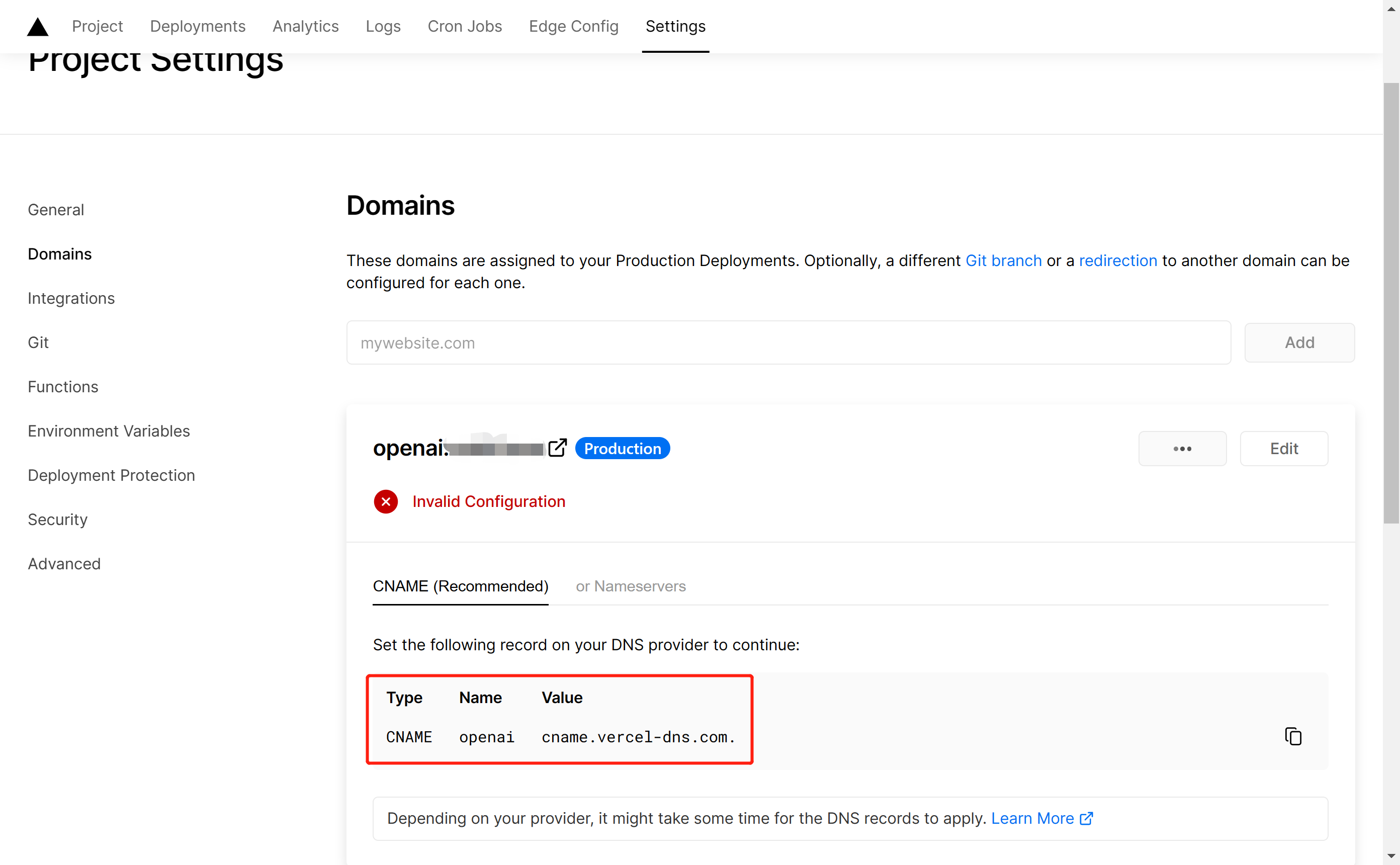The height and width of the screenshot is (865, 1400).
Task: Open the General settings section
Action: point(56,209)
